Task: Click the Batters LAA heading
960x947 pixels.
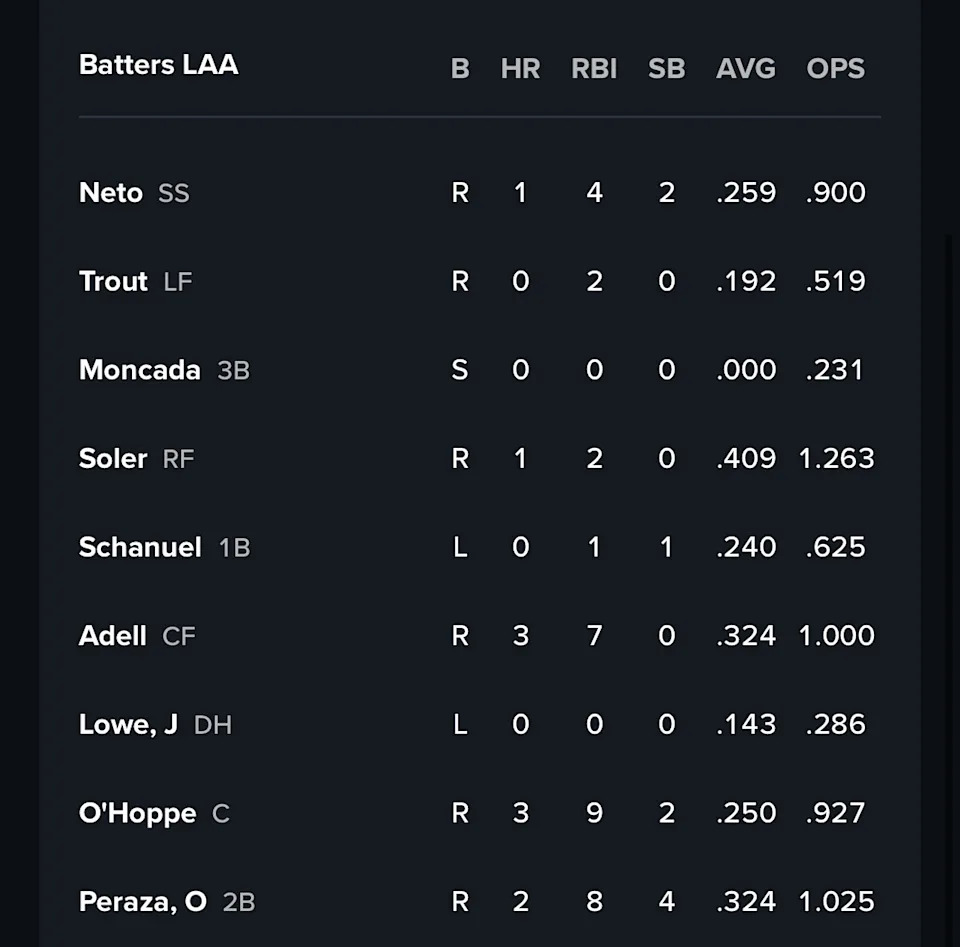Action: [x=158, y=65]
